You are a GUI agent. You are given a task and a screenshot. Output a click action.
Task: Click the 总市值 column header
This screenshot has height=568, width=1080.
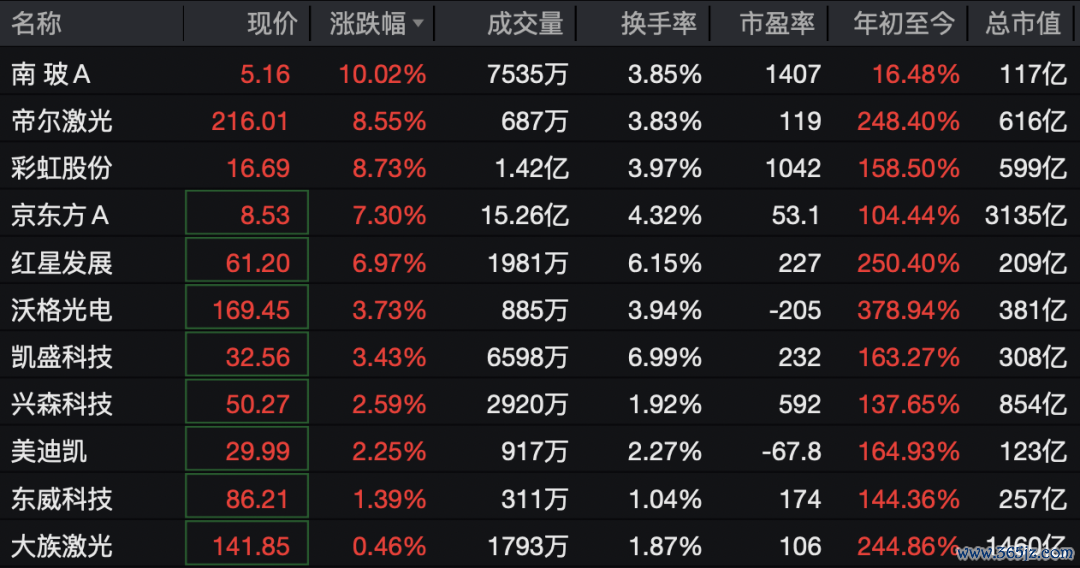1023,24
